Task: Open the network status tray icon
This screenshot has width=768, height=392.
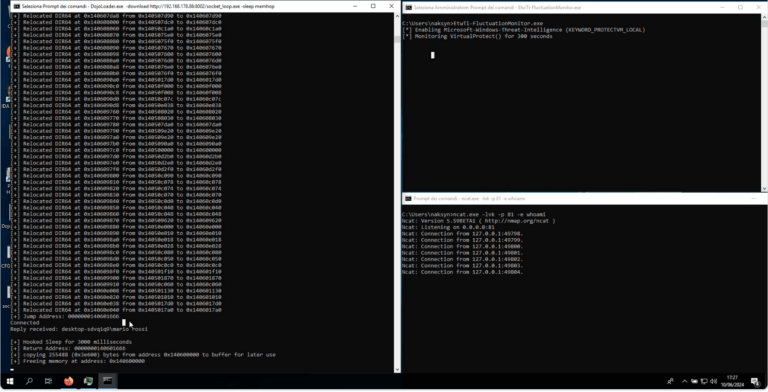Action: tap(704, 381)
